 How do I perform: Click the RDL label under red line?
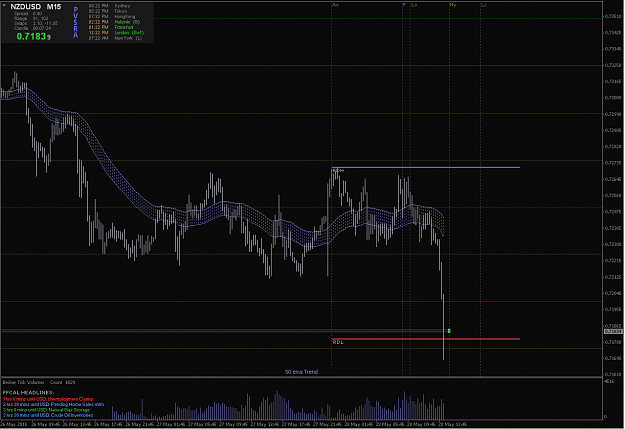pos(338,342)
